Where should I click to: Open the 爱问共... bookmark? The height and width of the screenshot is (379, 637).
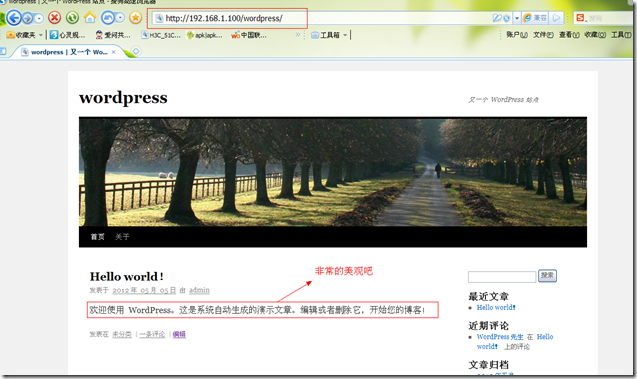coord(113,35)
